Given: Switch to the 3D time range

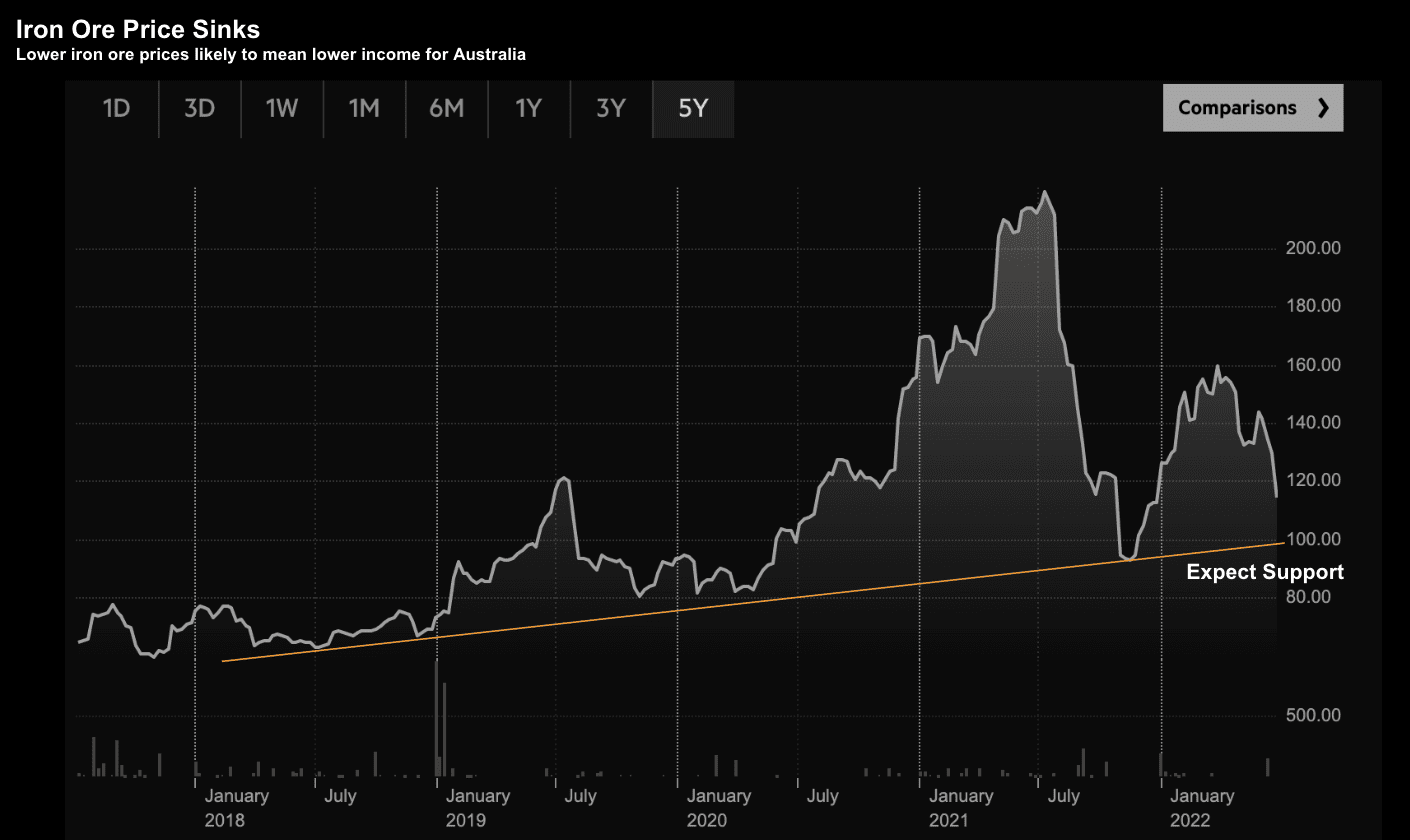Looking at the screenshot, I should [200, 108].
